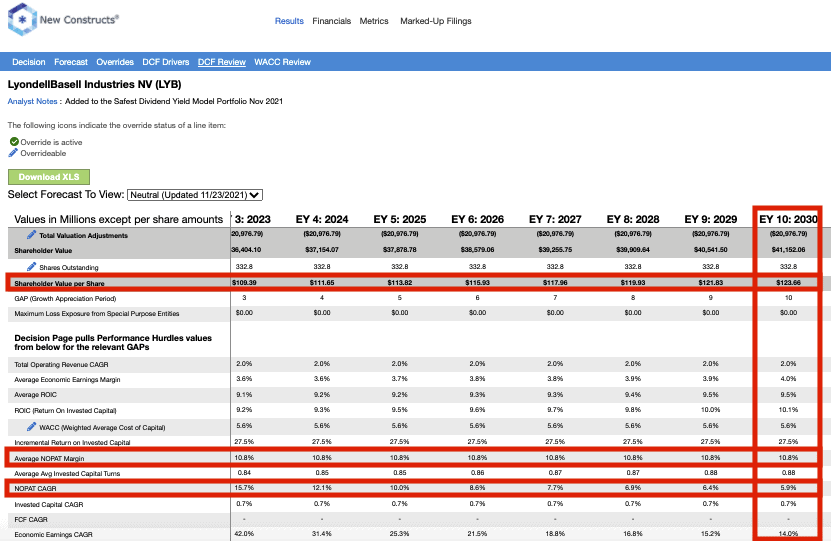Click the GAP (Growth Appreciation Period) label
Image resolution: width=831 pixels, height=541 pixels.
(x=65, y=298)
